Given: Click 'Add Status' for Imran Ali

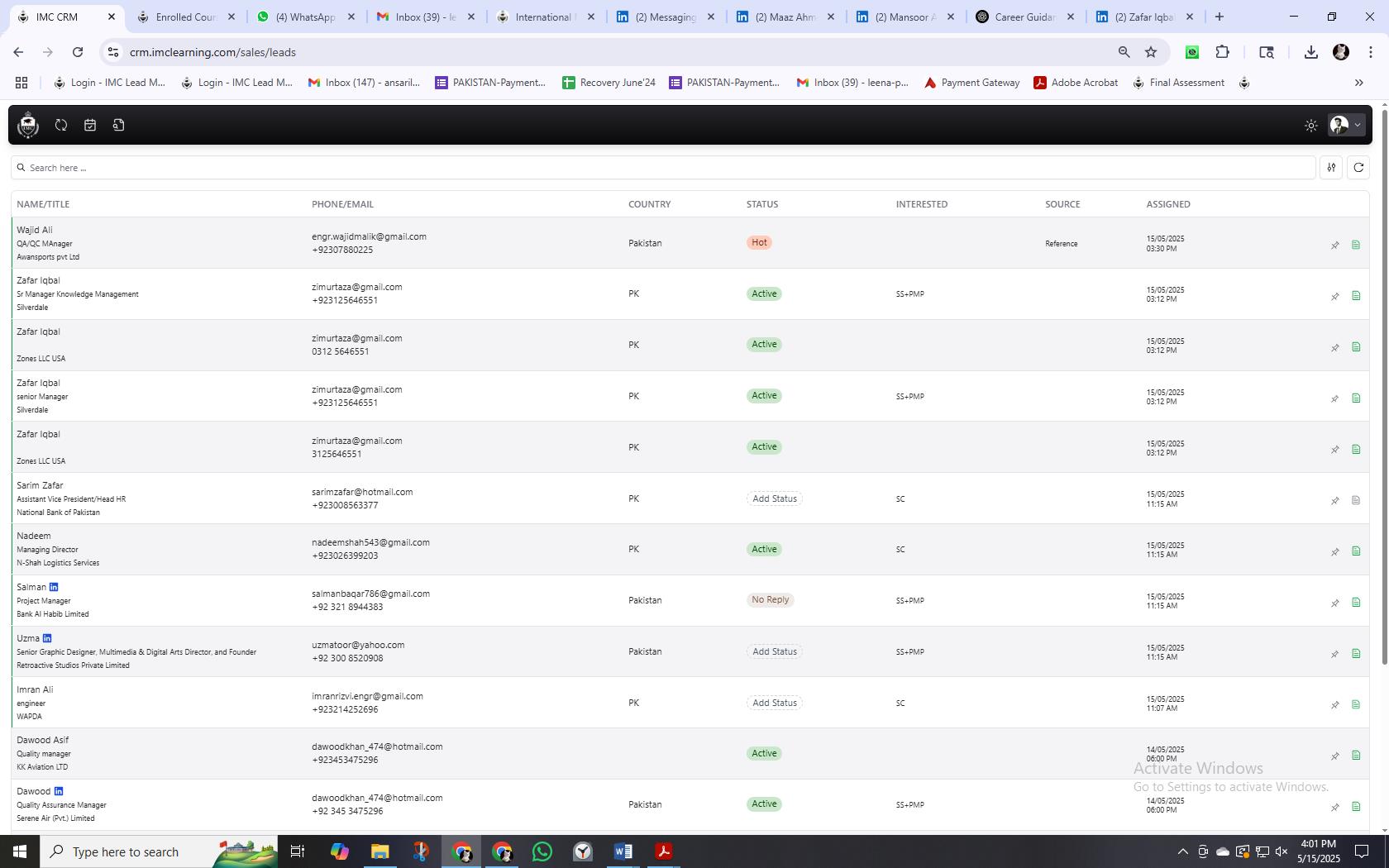Looking at the screenshot, I should (775, 703).
